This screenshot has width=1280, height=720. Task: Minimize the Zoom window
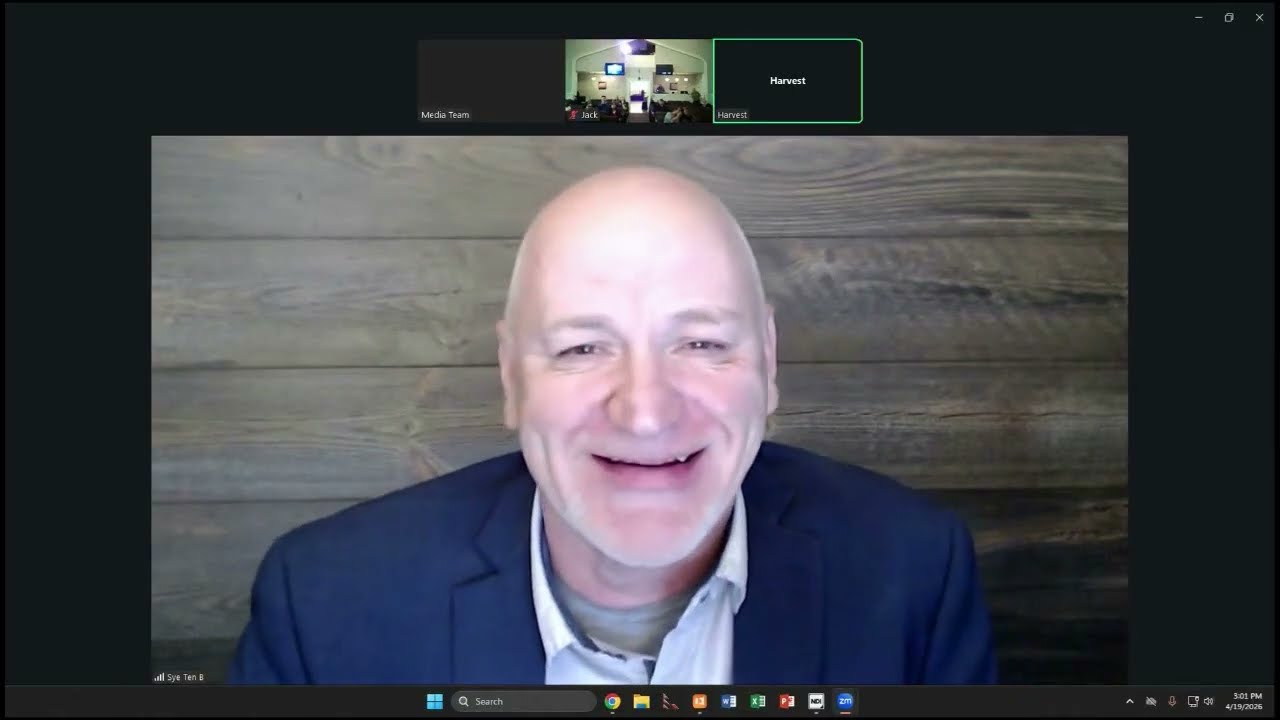tap(1198, 17)
